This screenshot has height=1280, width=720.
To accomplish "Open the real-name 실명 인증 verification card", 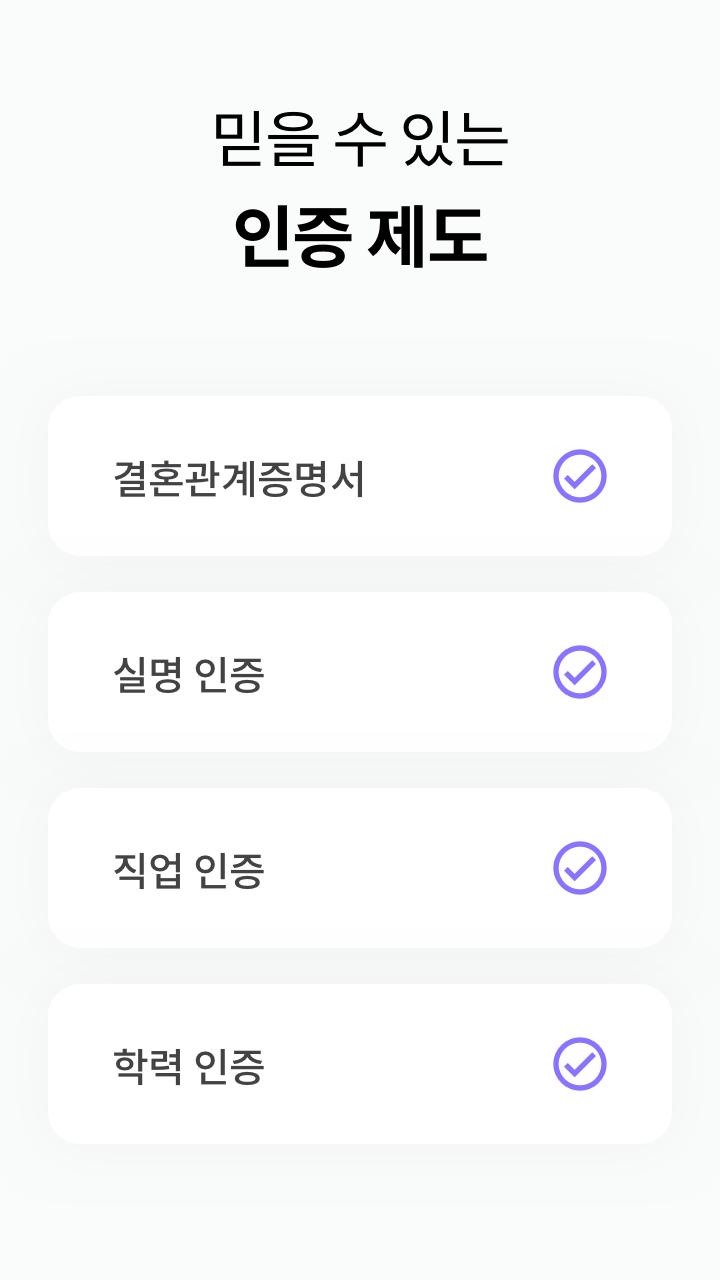I will point(360,672).
